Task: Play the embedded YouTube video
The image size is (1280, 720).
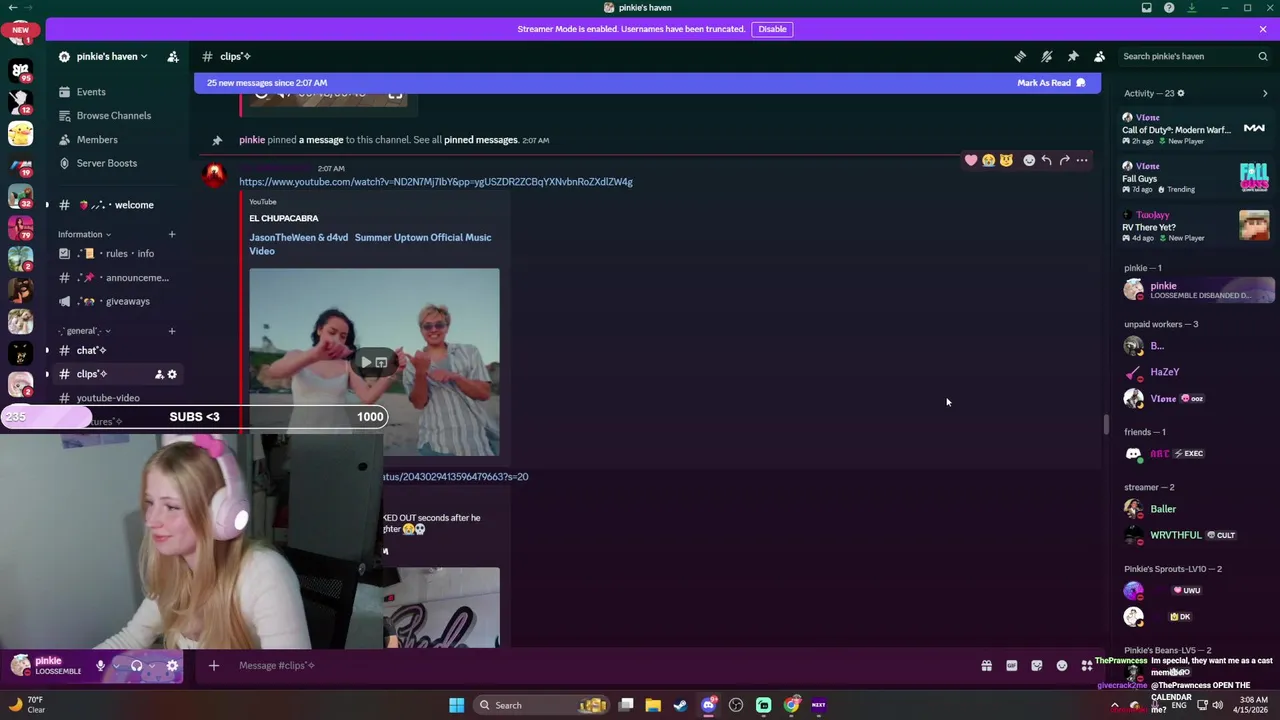Action: (366, 362)
